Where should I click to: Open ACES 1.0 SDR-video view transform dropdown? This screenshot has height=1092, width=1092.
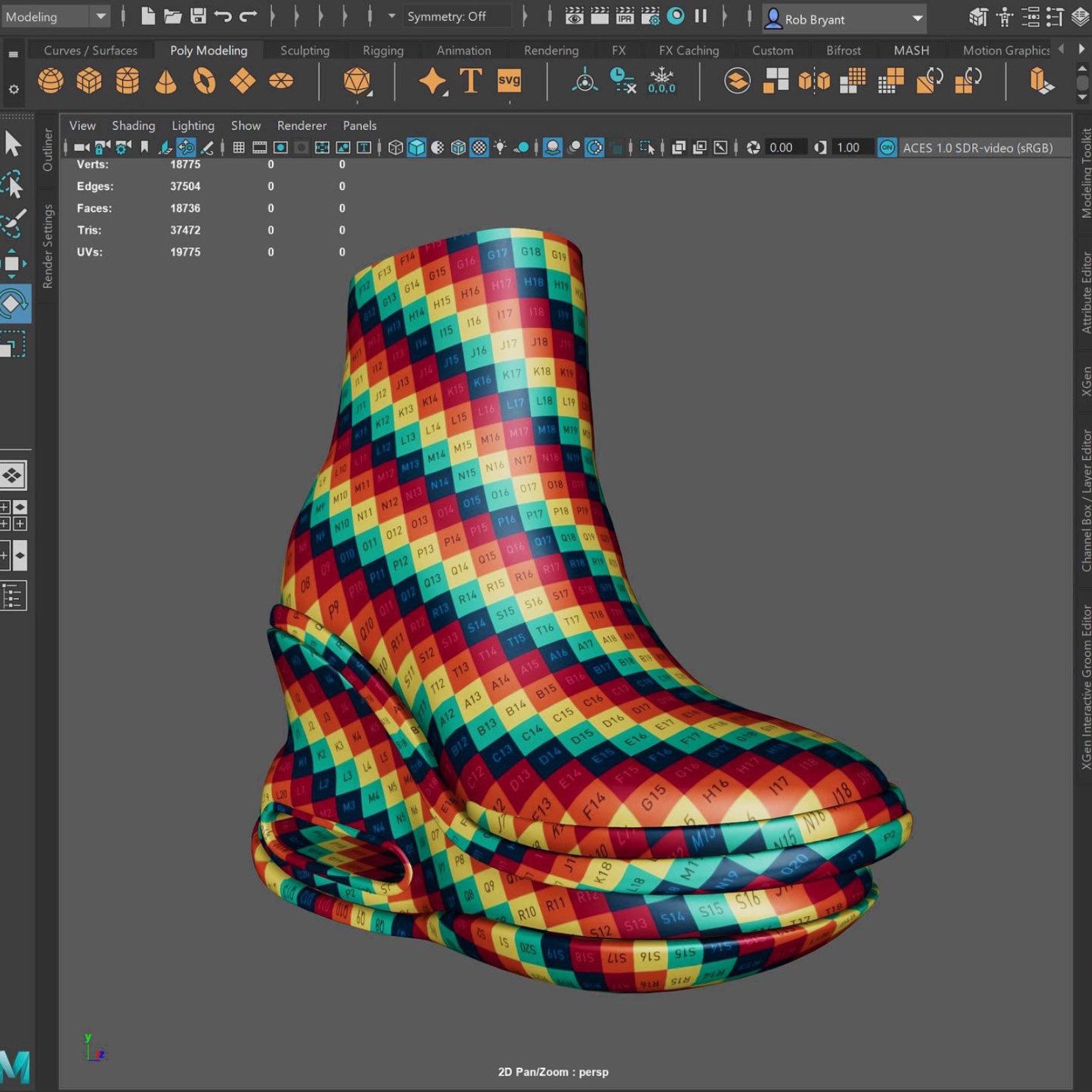[977, 148]
